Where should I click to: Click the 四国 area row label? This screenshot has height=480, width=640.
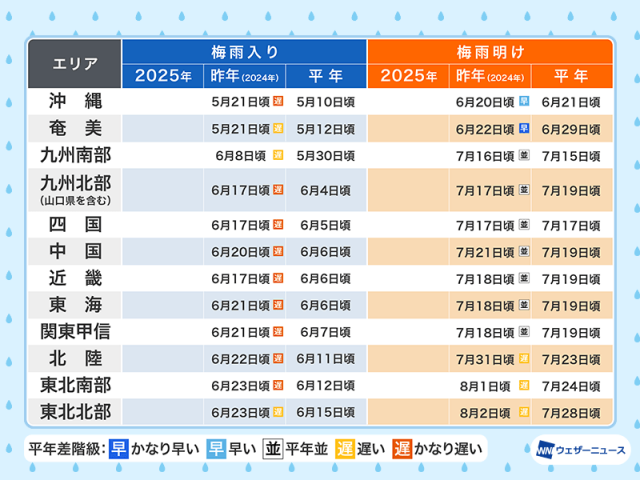click(75, 225)
